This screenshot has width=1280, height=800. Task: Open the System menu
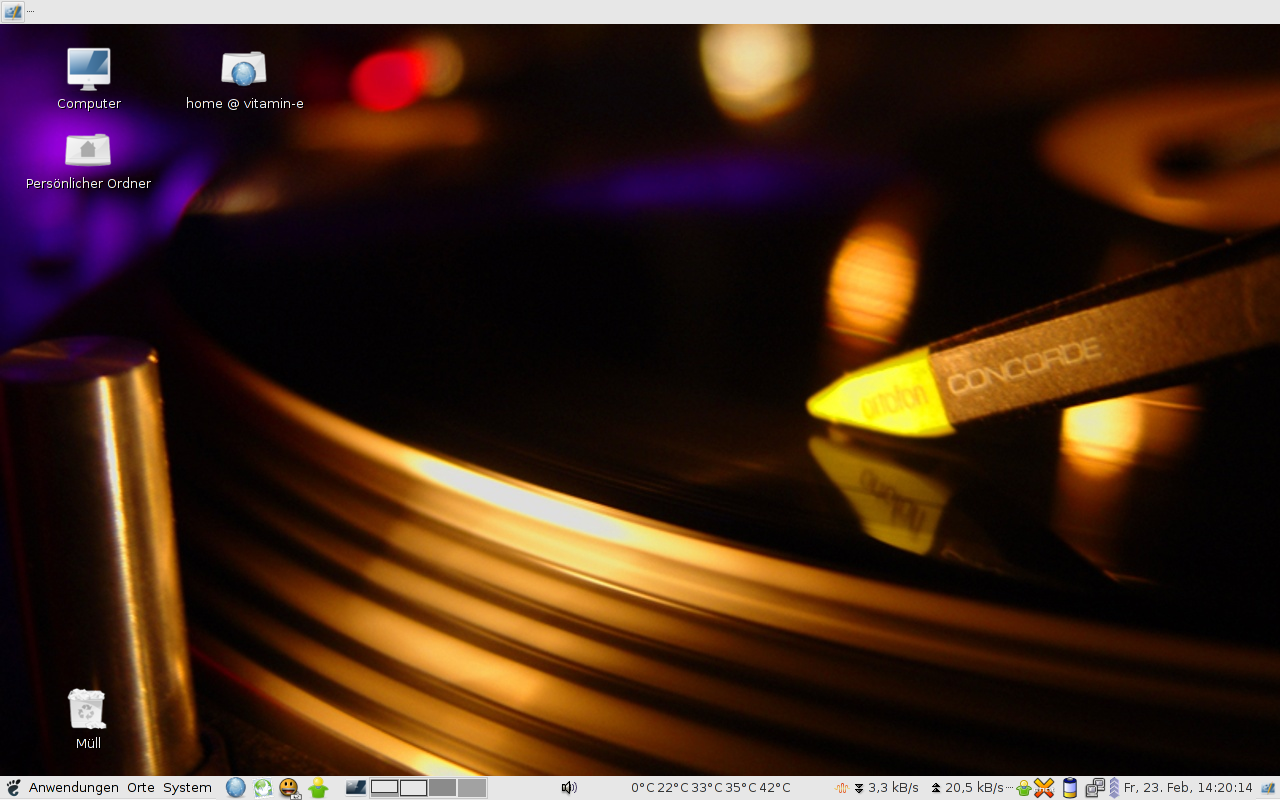click(188, 788)
